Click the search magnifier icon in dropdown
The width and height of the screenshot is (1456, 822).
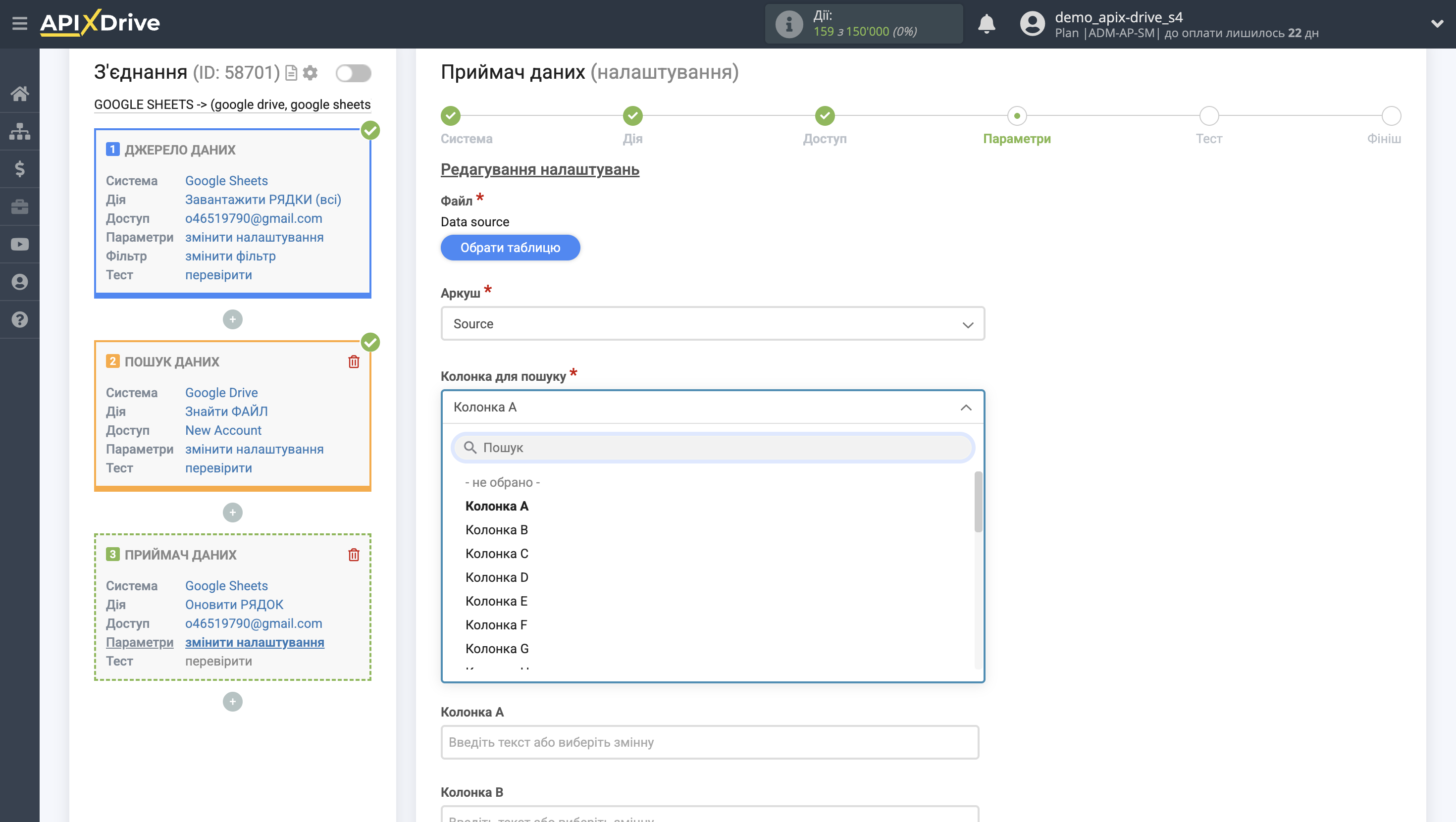[470, 448]
